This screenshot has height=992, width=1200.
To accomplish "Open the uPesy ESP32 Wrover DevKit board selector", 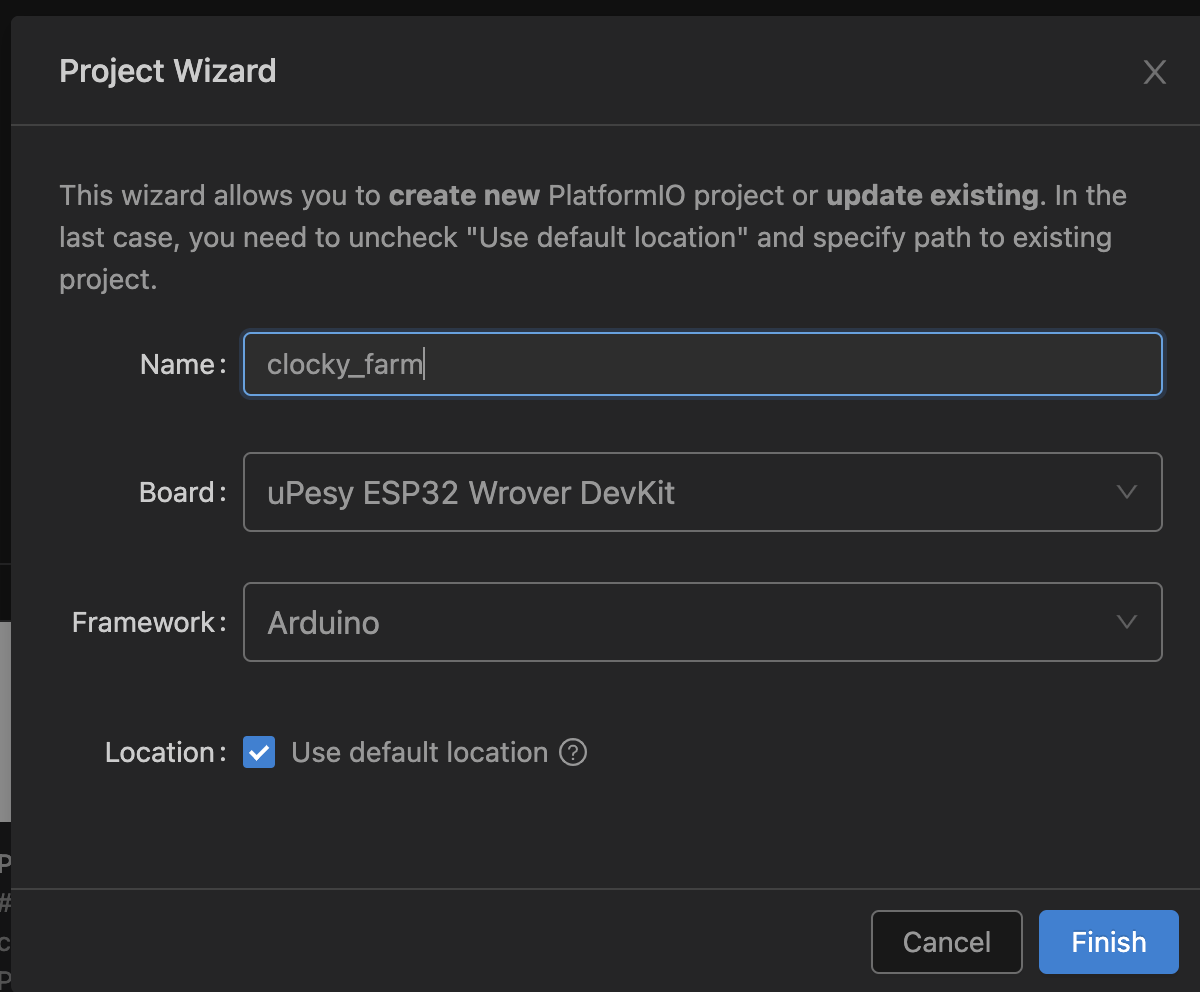I will click(700, 492).
